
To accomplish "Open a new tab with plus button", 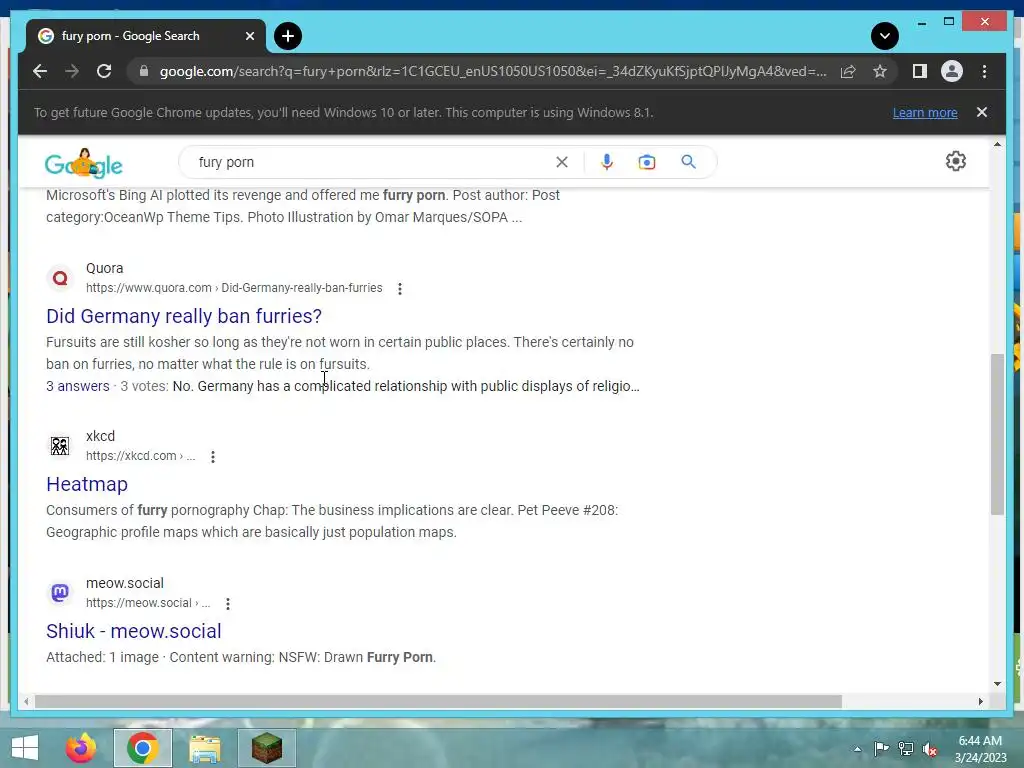I will click(287, 36).
